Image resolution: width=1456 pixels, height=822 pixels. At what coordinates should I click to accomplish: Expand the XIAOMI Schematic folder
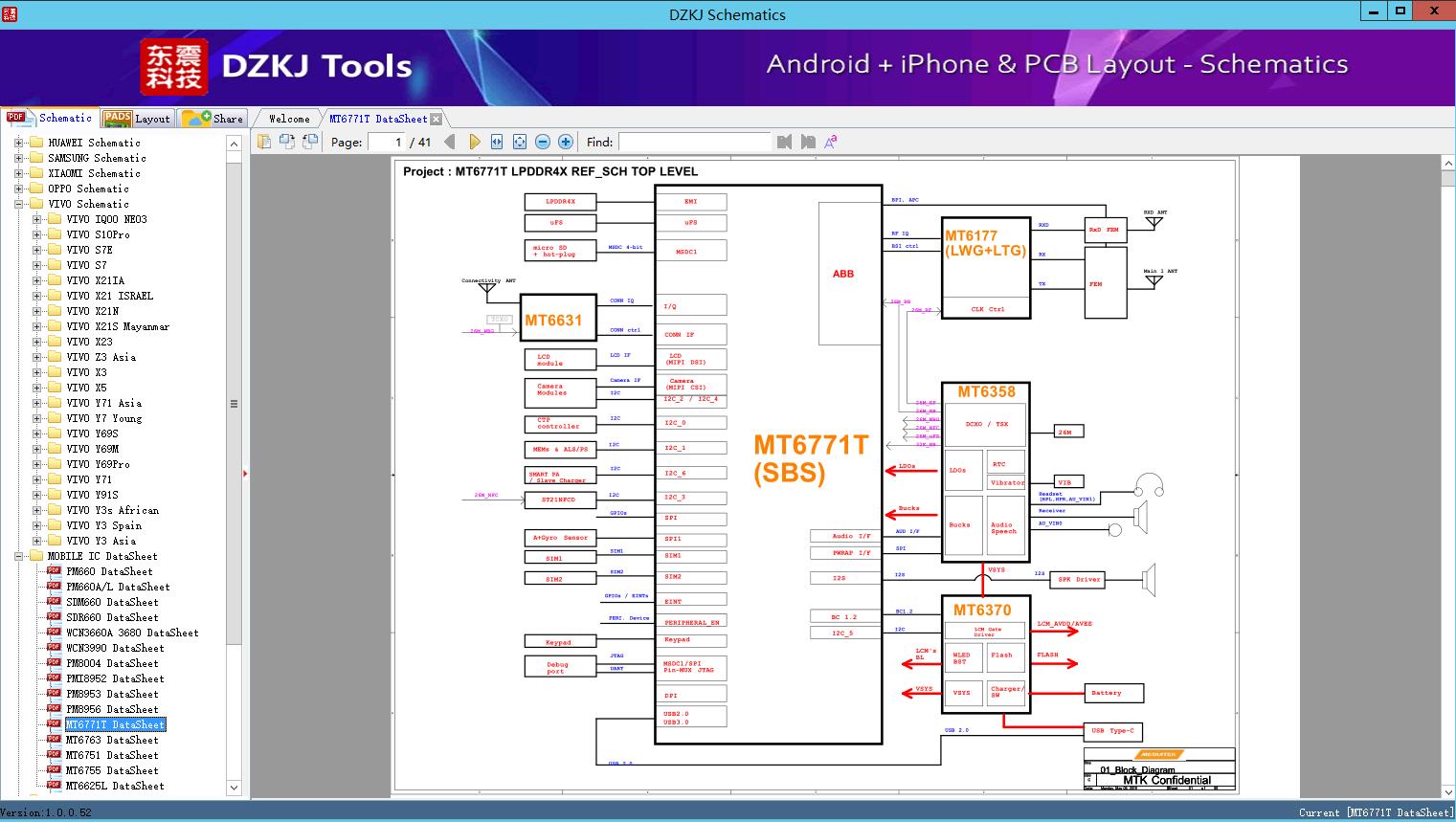pos(18,173)
